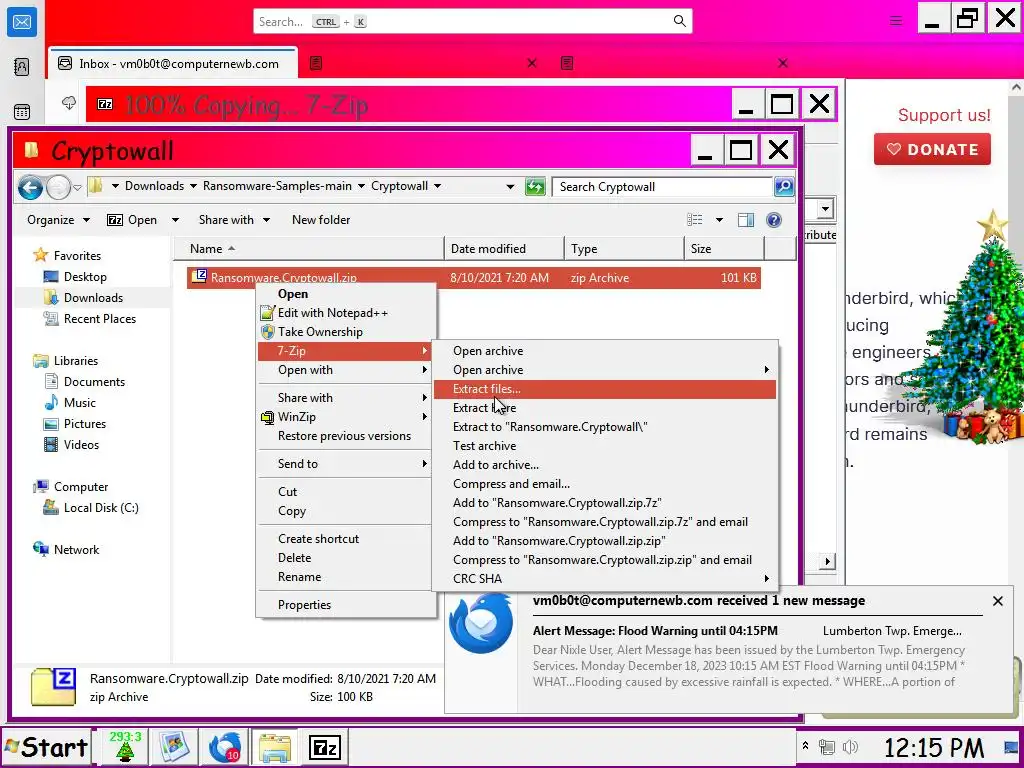Select Extract to "Ransomware.Cryptowall\"
The width and height of the screenshot is (1024, 768).
click(x=605, y=427)
